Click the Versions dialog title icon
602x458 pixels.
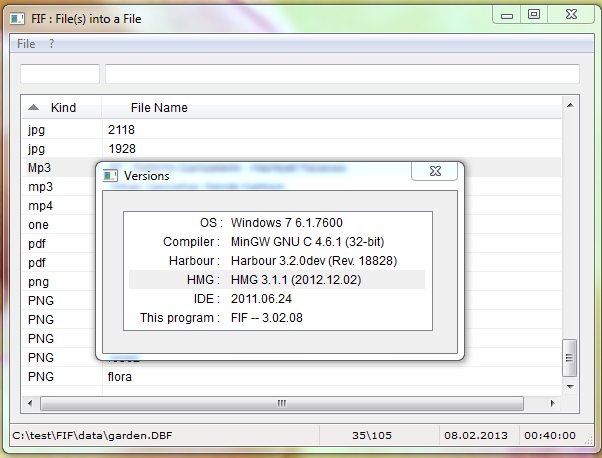pyautogui.click(x=111, y=176)
